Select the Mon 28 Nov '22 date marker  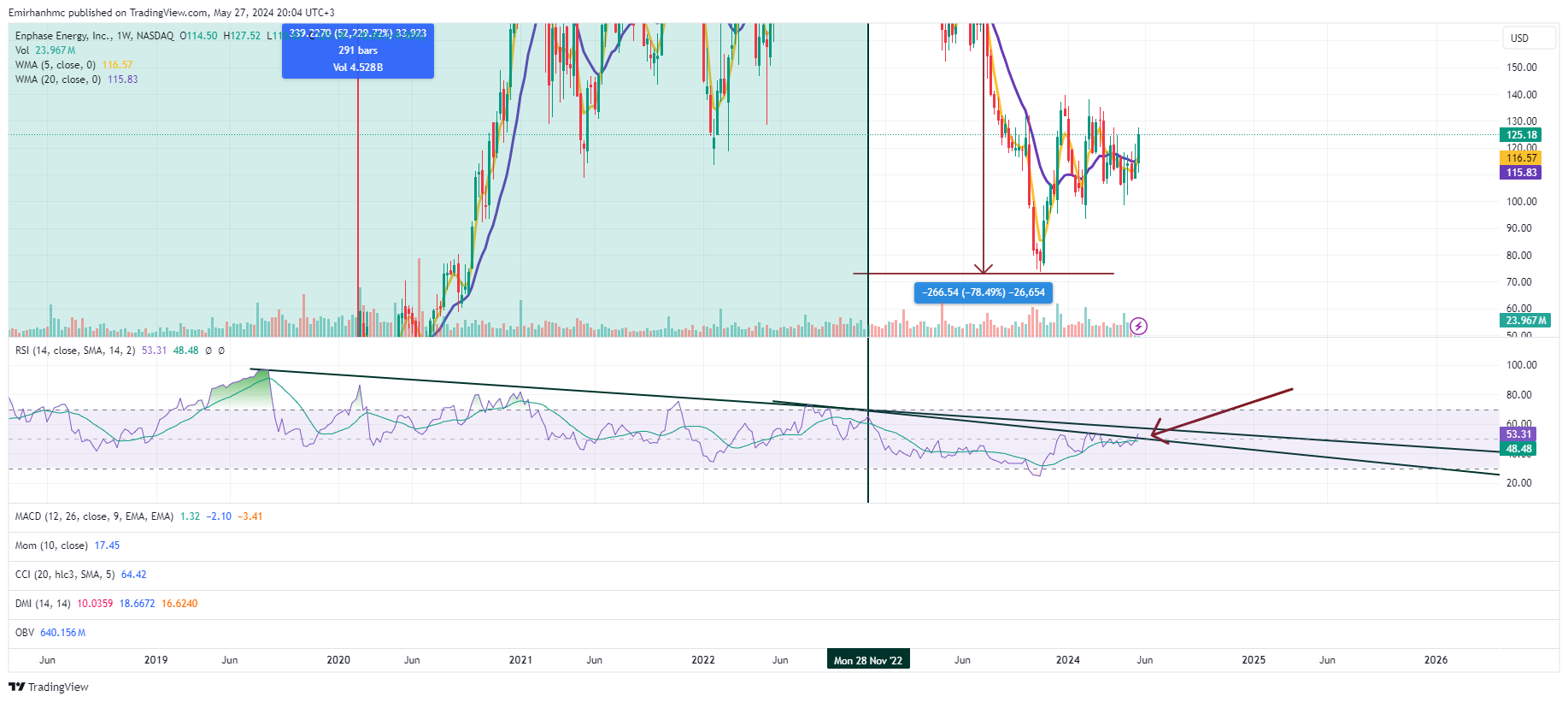click(868, 660)
